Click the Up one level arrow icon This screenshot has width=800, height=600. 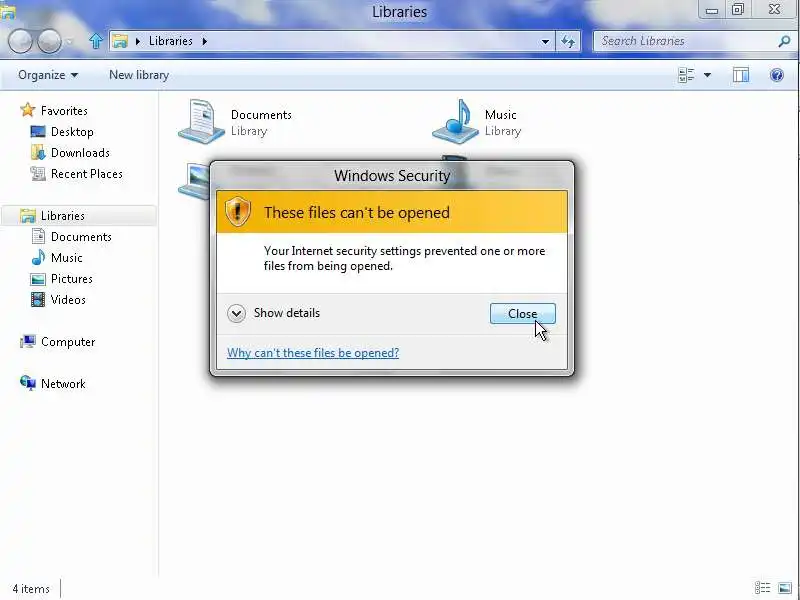[96, 41]
